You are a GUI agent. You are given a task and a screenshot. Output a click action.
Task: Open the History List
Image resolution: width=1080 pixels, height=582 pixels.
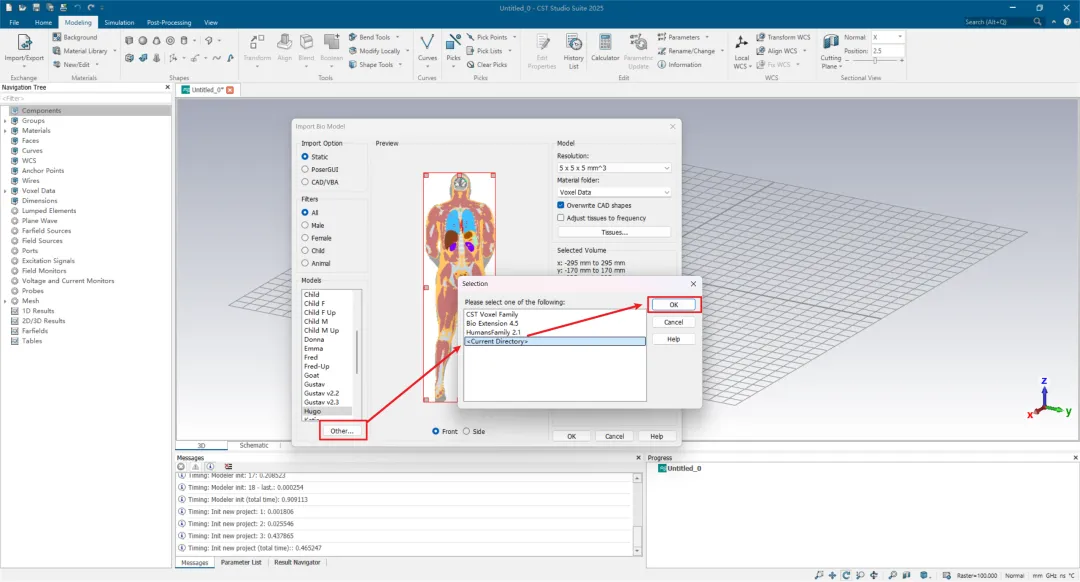[573, 51]
